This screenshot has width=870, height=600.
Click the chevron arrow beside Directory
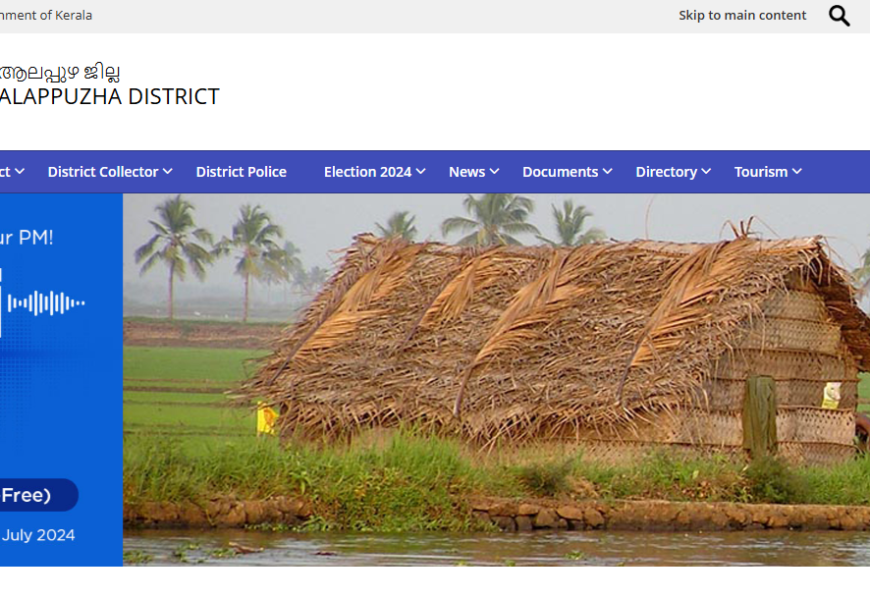point(706,172)
